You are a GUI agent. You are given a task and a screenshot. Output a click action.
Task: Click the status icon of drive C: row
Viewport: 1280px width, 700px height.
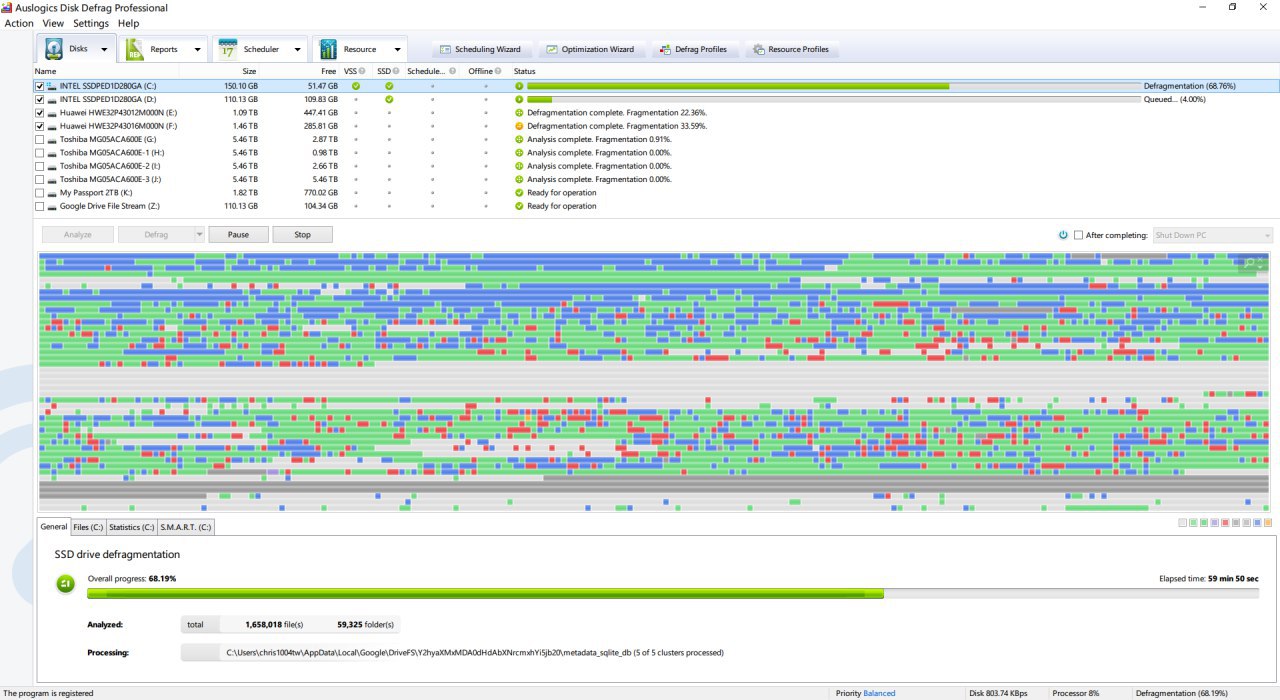[x=519, y=86]
